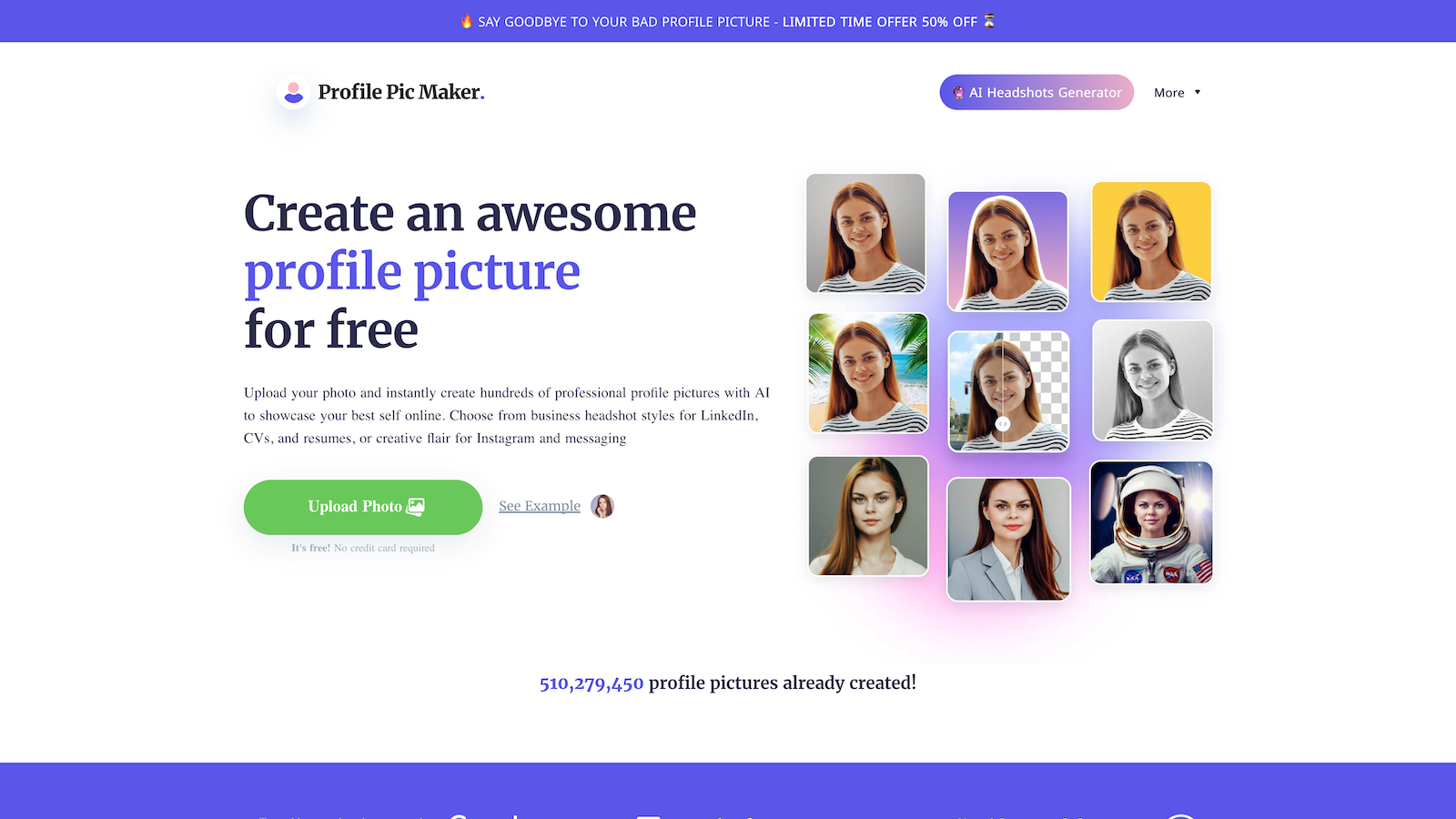Follow the See Example link

click(540, 506)
